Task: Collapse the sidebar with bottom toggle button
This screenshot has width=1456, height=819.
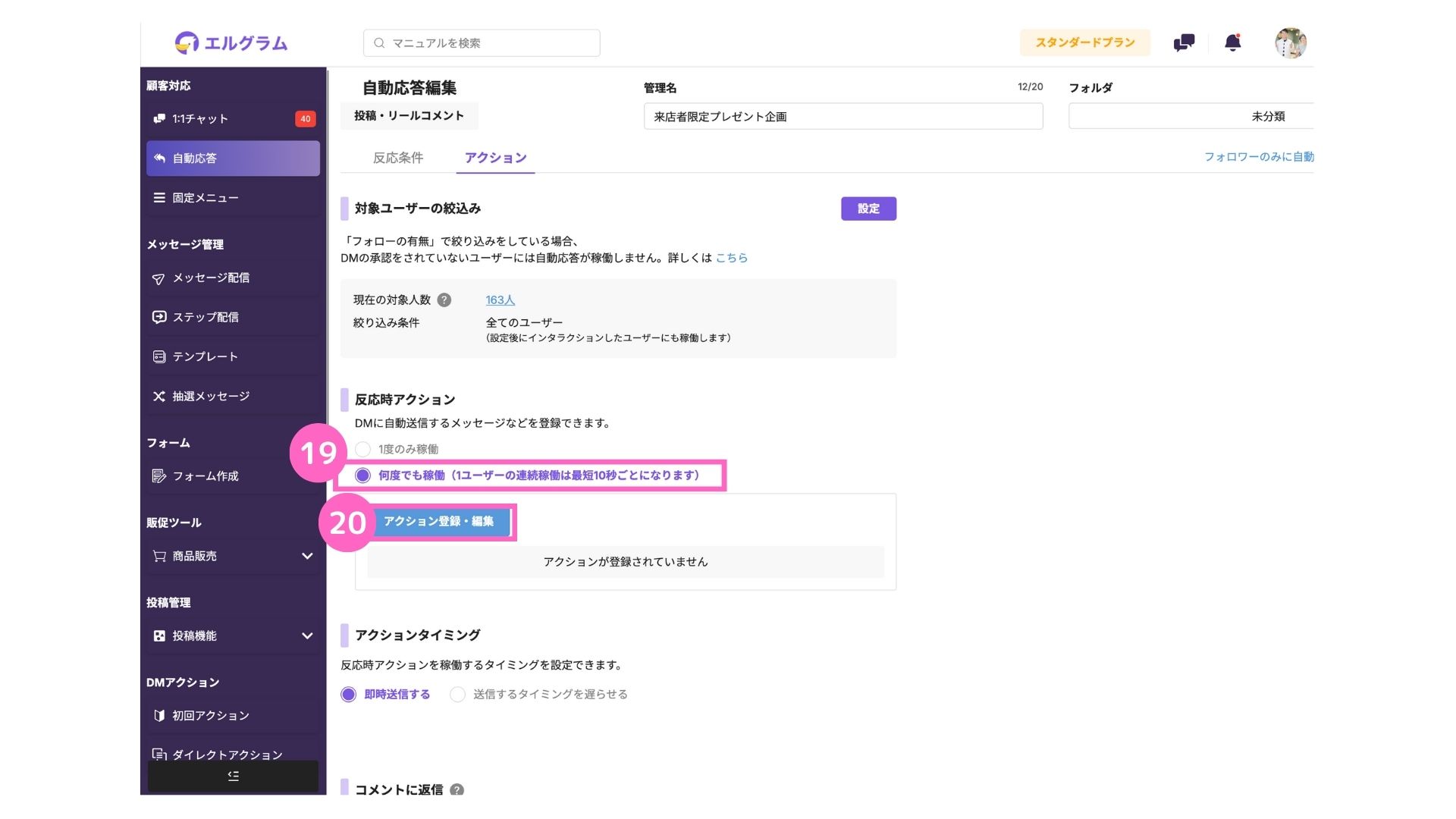Action: point(233,776)
